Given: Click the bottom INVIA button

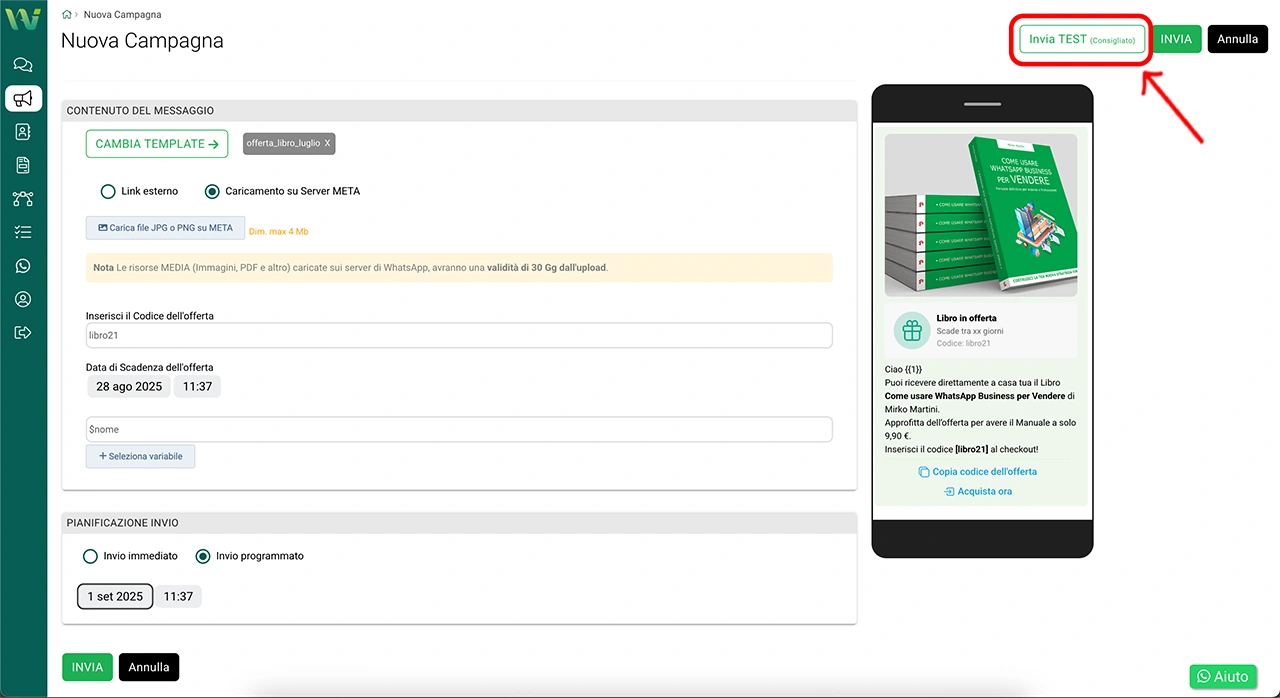Looking at the screenshot, I should [87, 667].
